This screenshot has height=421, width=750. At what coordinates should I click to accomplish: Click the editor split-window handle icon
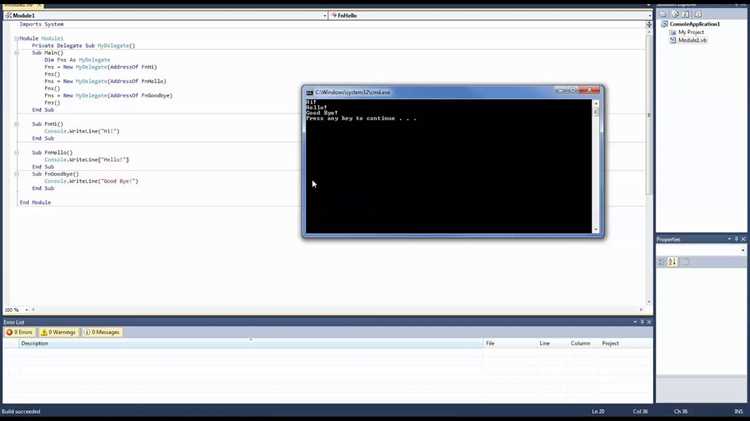(649, 24)
